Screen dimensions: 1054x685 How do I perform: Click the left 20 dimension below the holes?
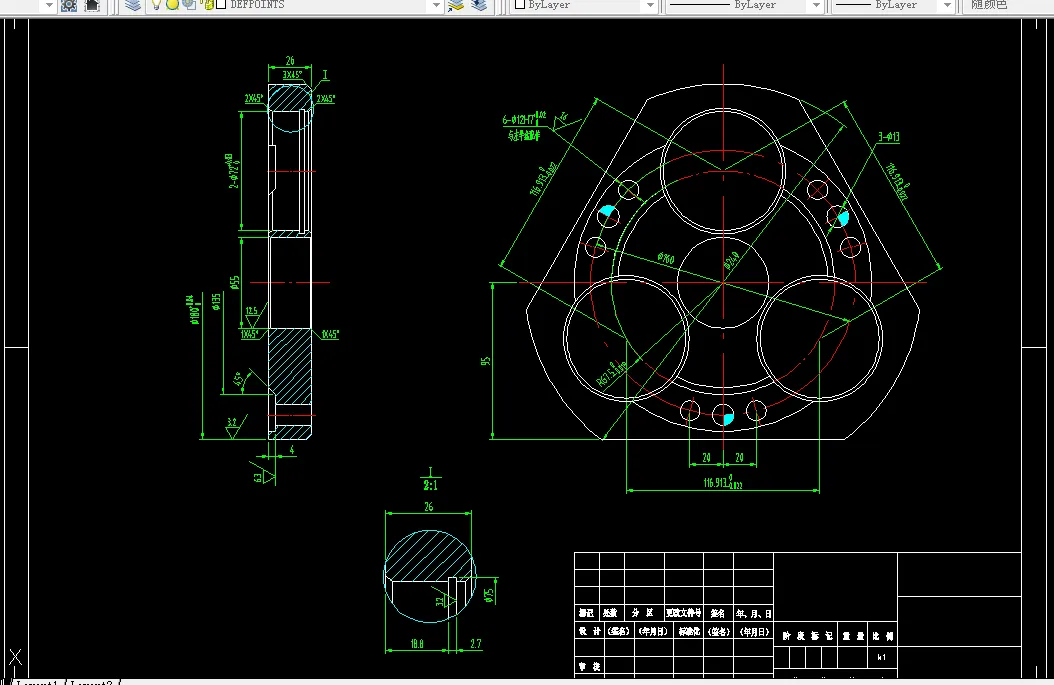706,457
